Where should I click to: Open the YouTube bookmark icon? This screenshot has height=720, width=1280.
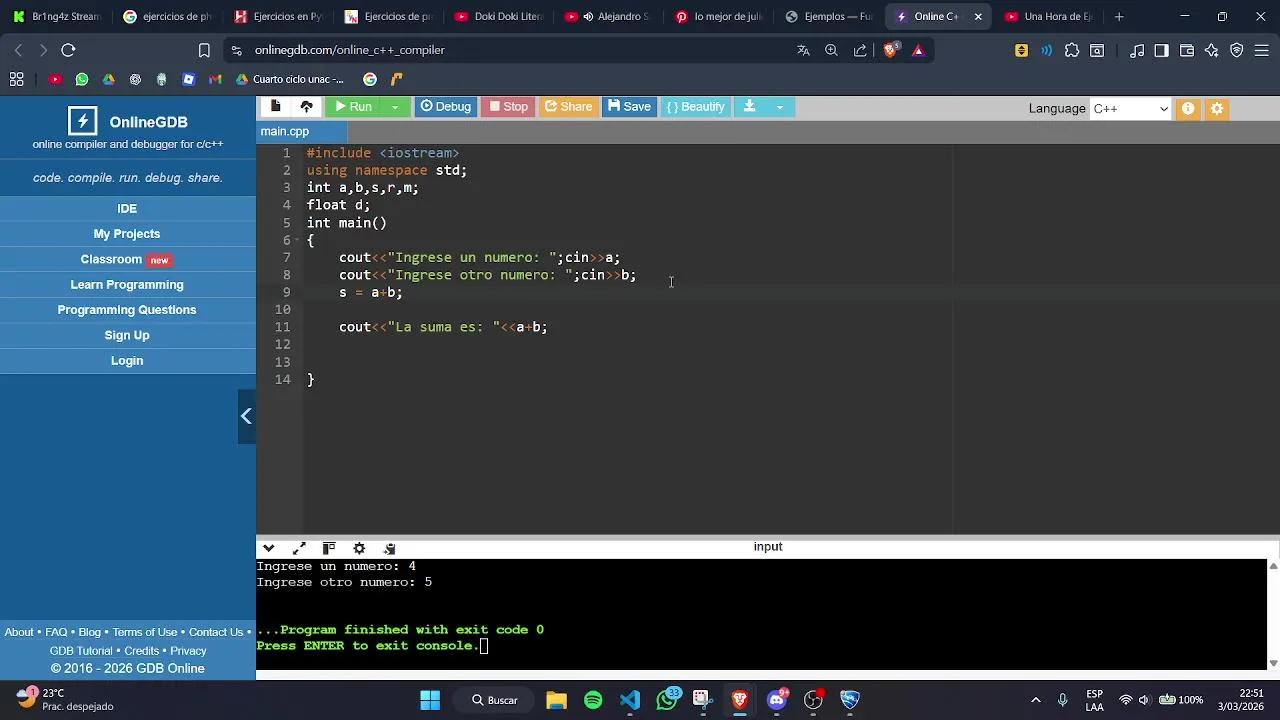click(x=55, y=79)
